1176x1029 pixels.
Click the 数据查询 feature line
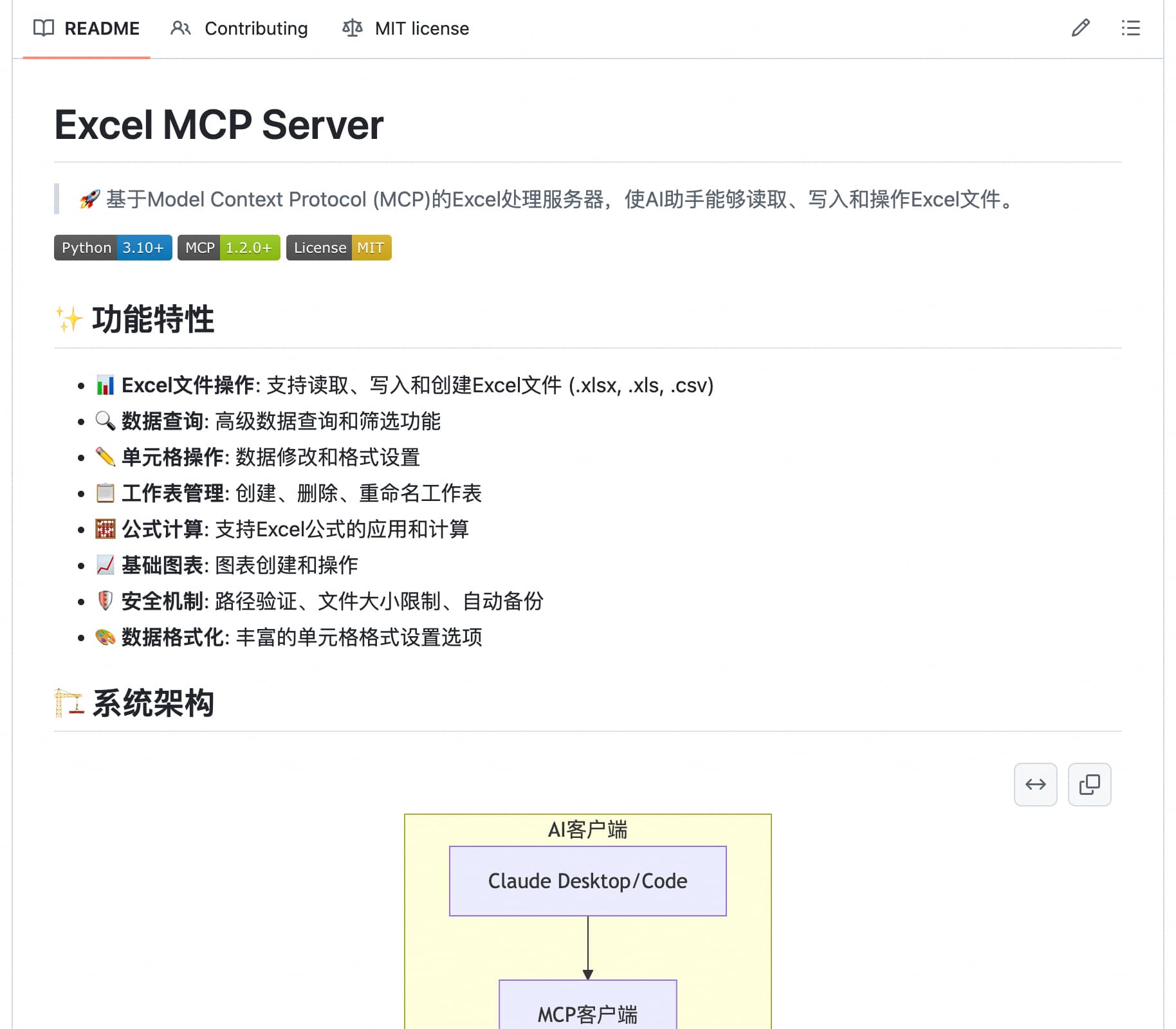[x=268, y=421]
